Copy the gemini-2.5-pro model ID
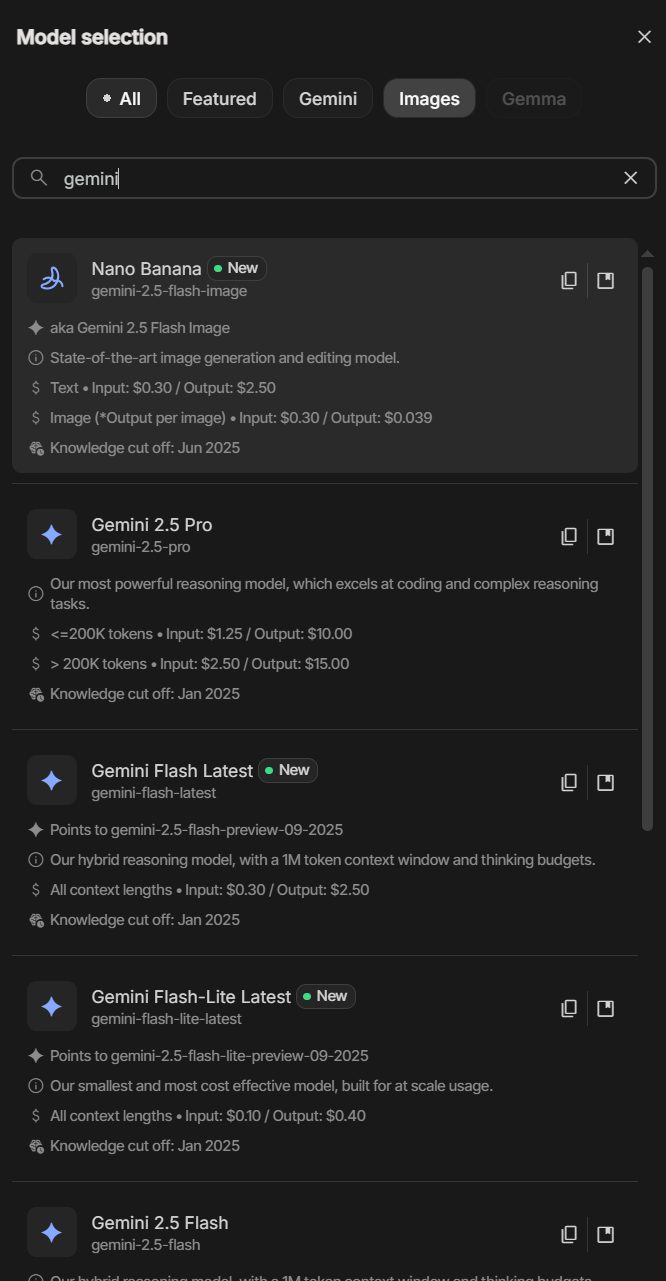666x1281 pixels. click(569, 537)
